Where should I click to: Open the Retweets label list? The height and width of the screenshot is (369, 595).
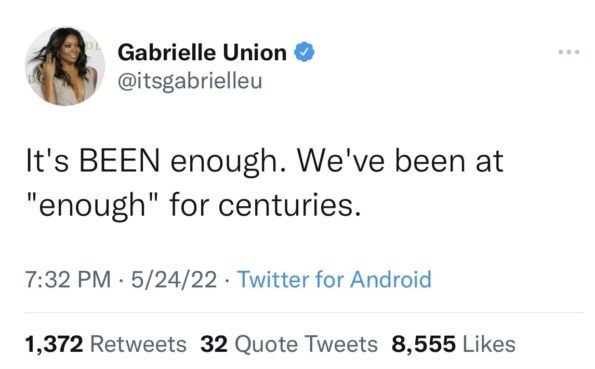(x=138, y=344)
